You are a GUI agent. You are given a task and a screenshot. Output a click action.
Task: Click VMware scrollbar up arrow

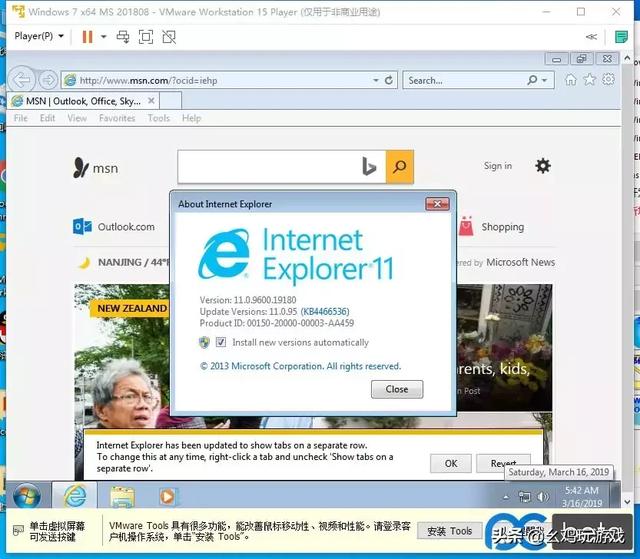pyautogui.click(x=627, y=58)
